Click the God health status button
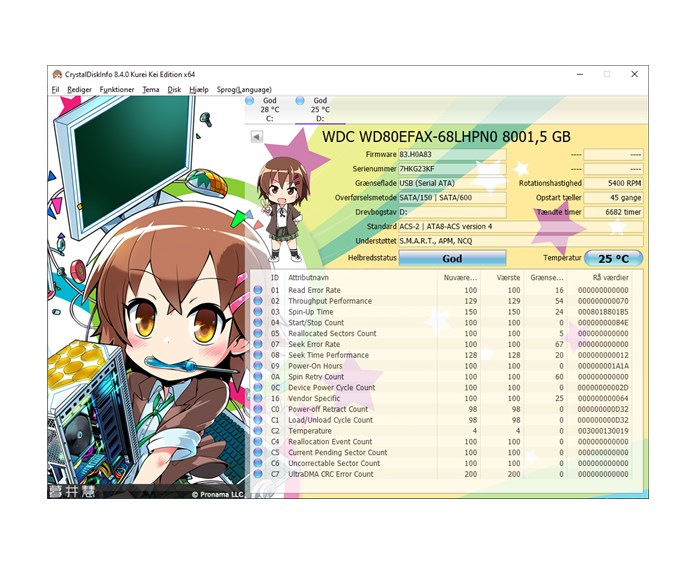This screenshot has height=564, width=696. tap(452, 258)
